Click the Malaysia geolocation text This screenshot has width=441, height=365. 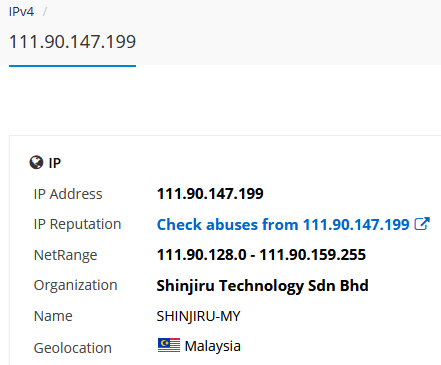[x=213, y=346]
